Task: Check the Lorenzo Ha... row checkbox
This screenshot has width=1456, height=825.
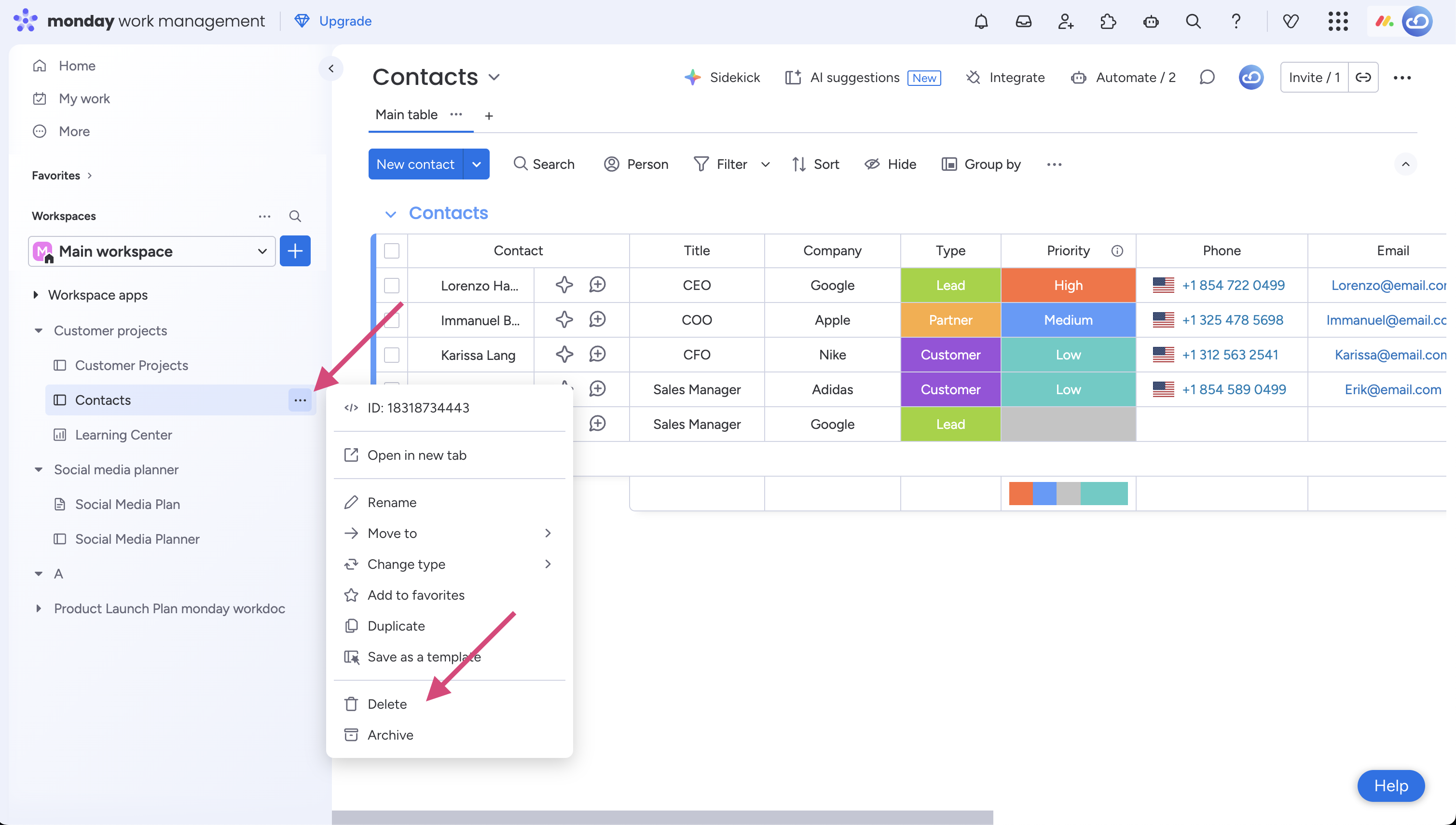Action: 391,286
